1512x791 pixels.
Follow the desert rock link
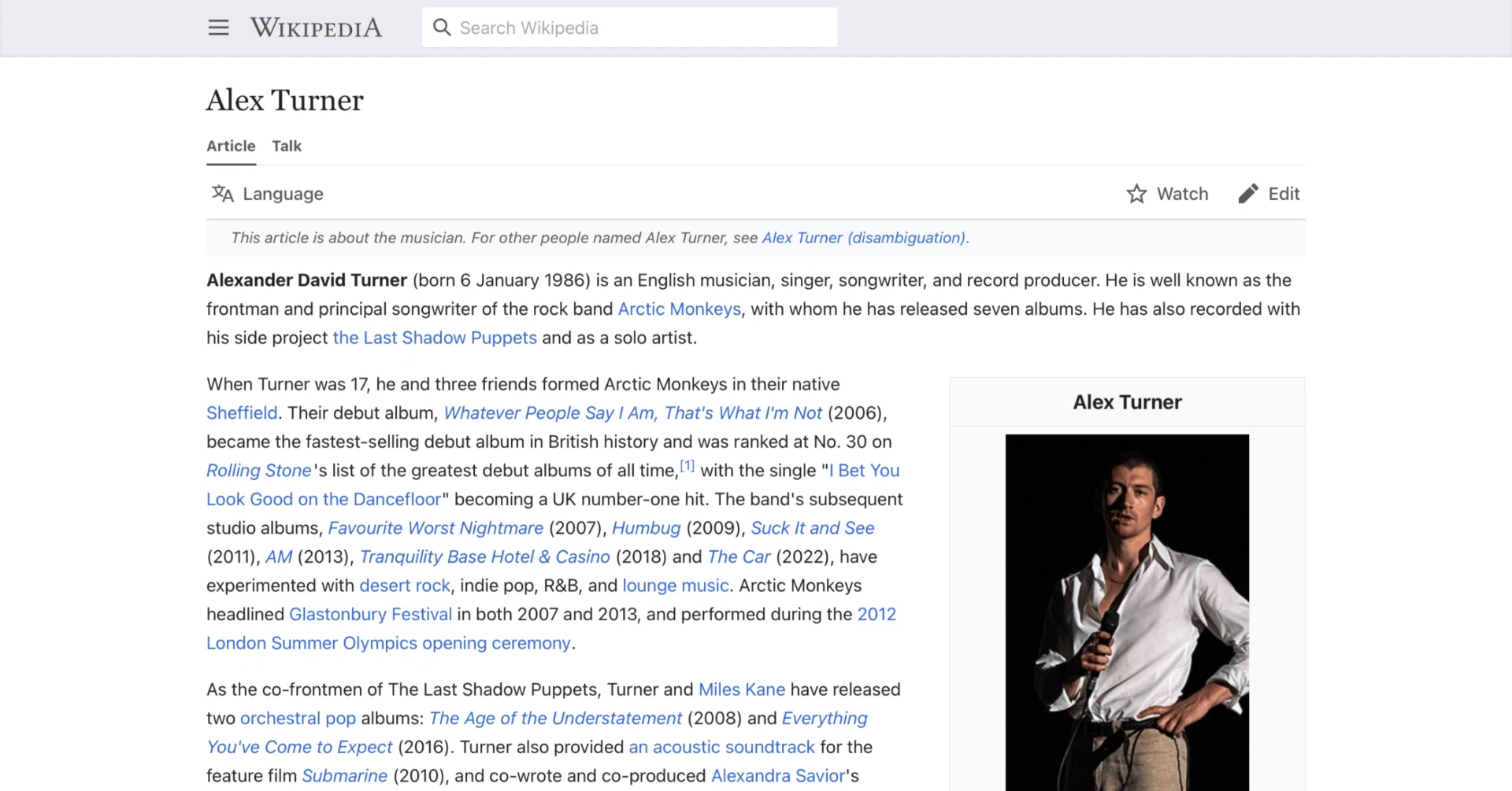coord(405,586)
